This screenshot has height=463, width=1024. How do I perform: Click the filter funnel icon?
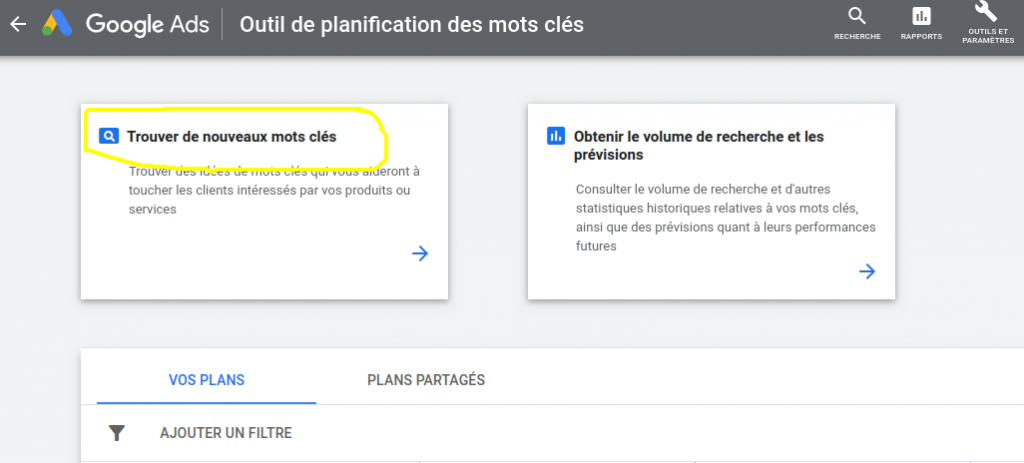[x=117, y=433]
